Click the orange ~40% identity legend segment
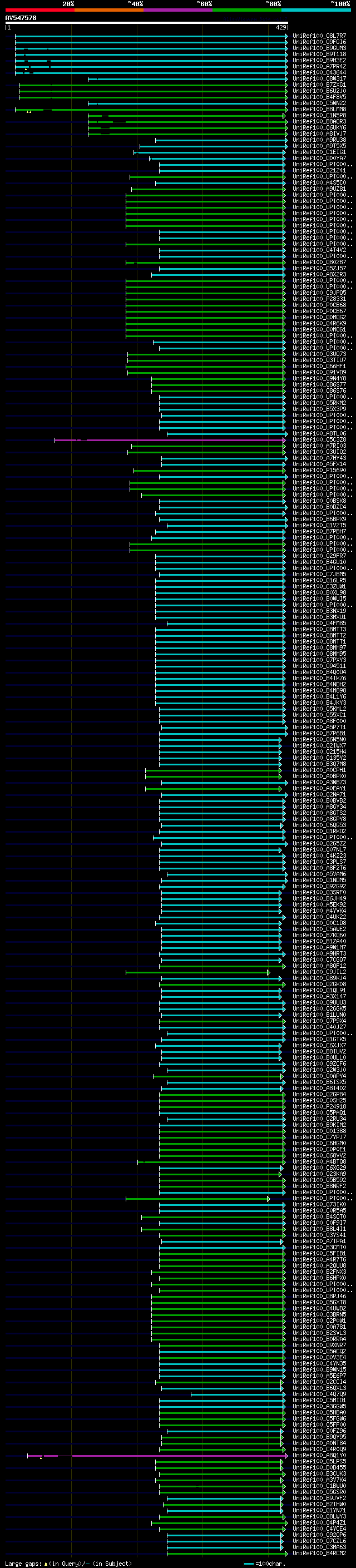Screen dimensions: 356x1568 pos(109,10)
